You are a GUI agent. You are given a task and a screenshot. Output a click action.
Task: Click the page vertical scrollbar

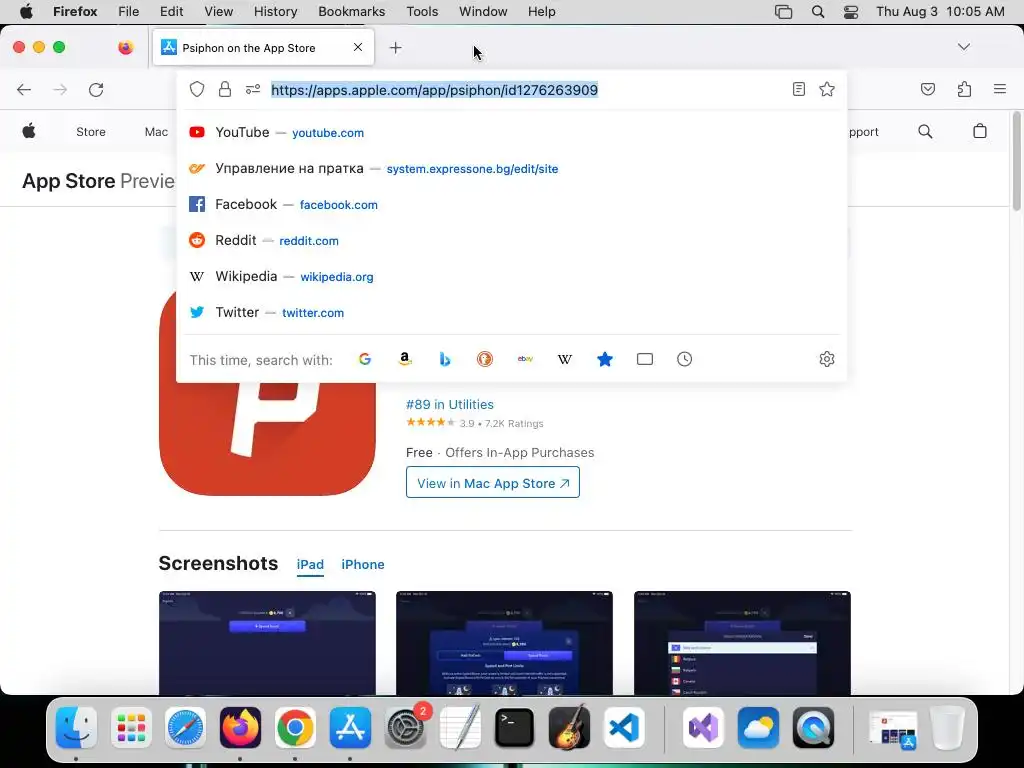click(x=1017, y=161)
